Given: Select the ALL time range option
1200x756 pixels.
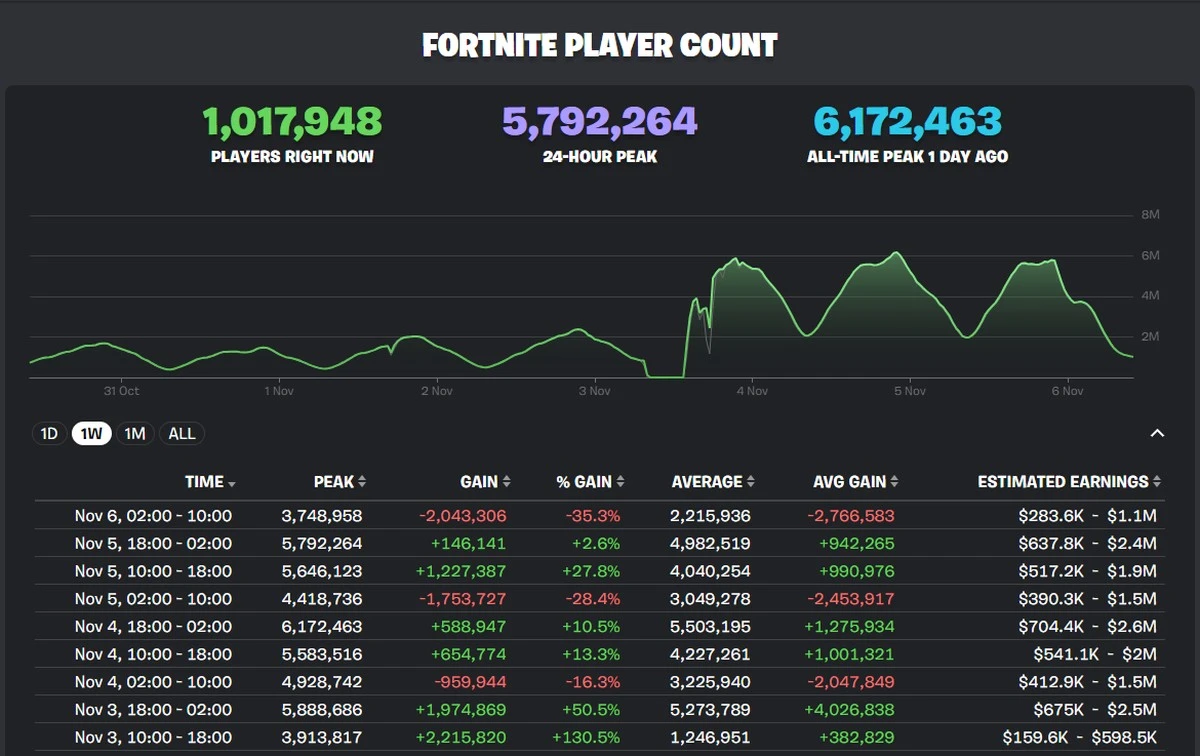Looking at the screenshot, I should tap(181, 433).
